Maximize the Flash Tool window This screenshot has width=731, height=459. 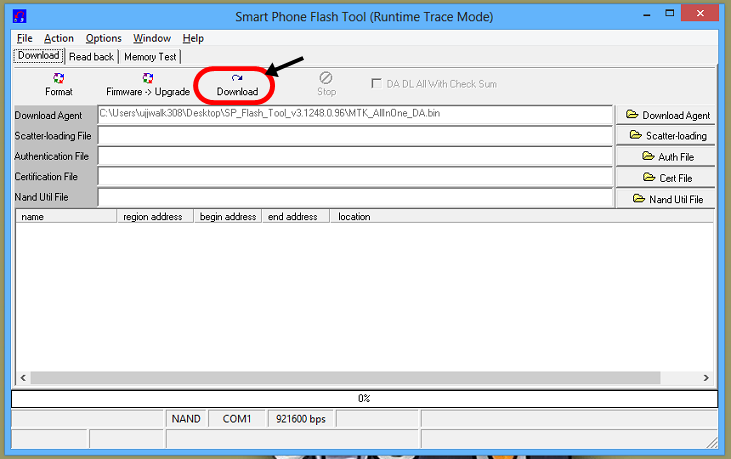(669, 14)
